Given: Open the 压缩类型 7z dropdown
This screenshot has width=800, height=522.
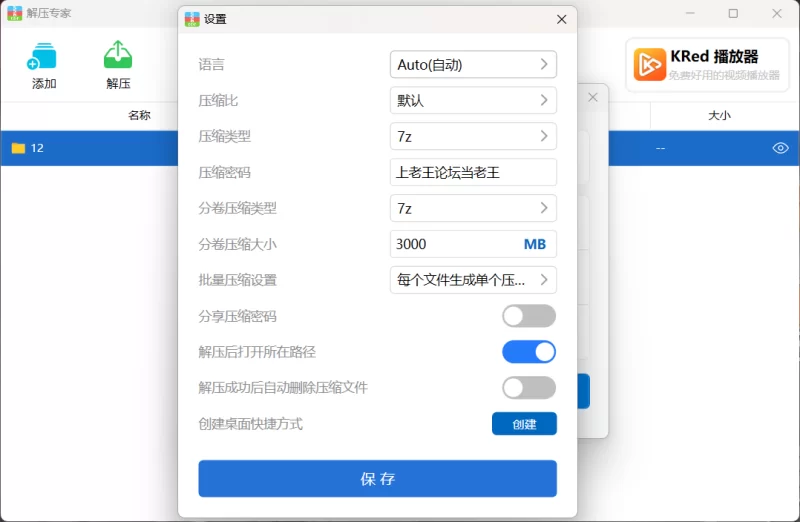Looking at the screenshot, I should click(473, 136).
